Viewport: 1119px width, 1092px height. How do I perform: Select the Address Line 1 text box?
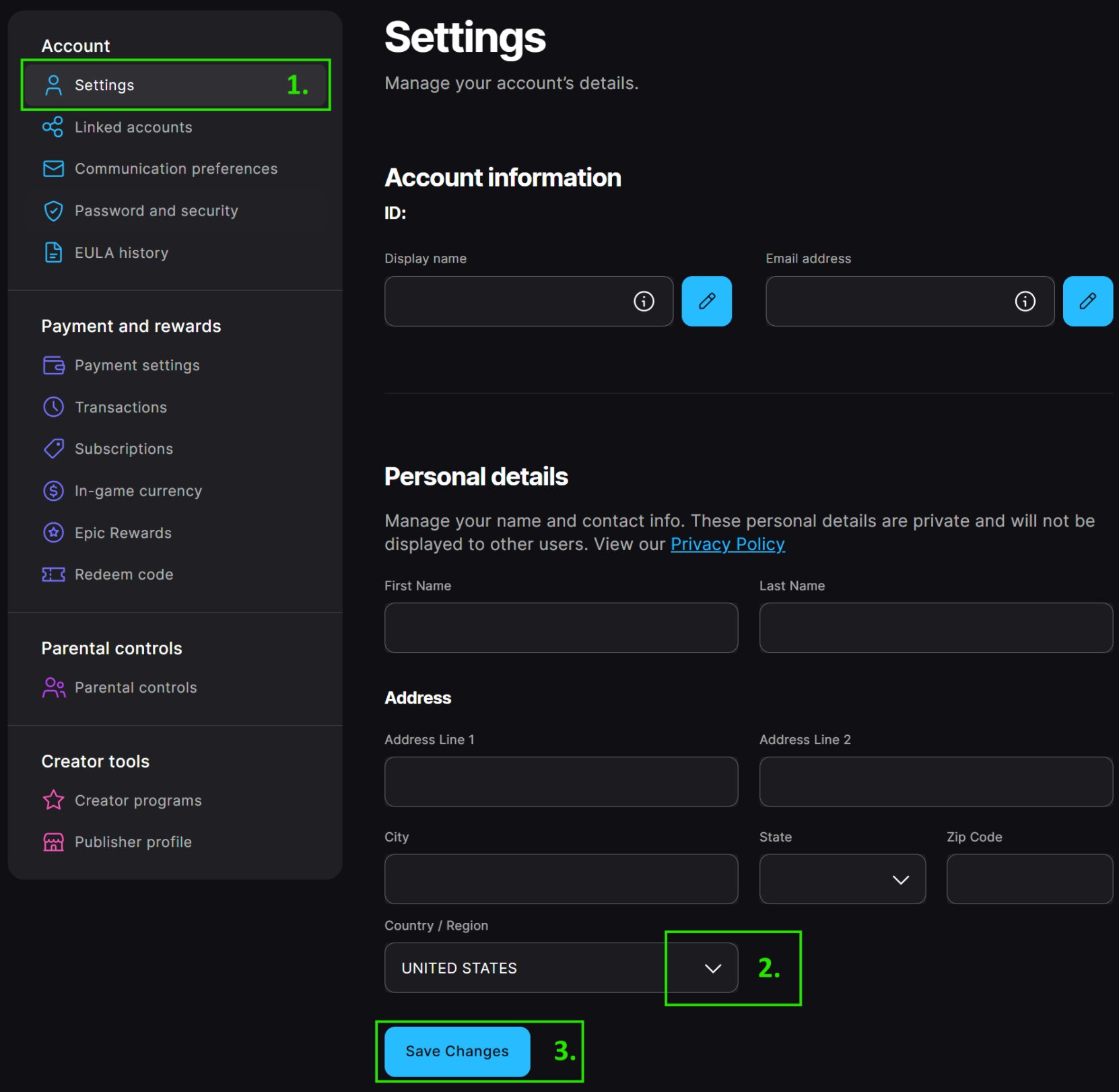point(560,782)
